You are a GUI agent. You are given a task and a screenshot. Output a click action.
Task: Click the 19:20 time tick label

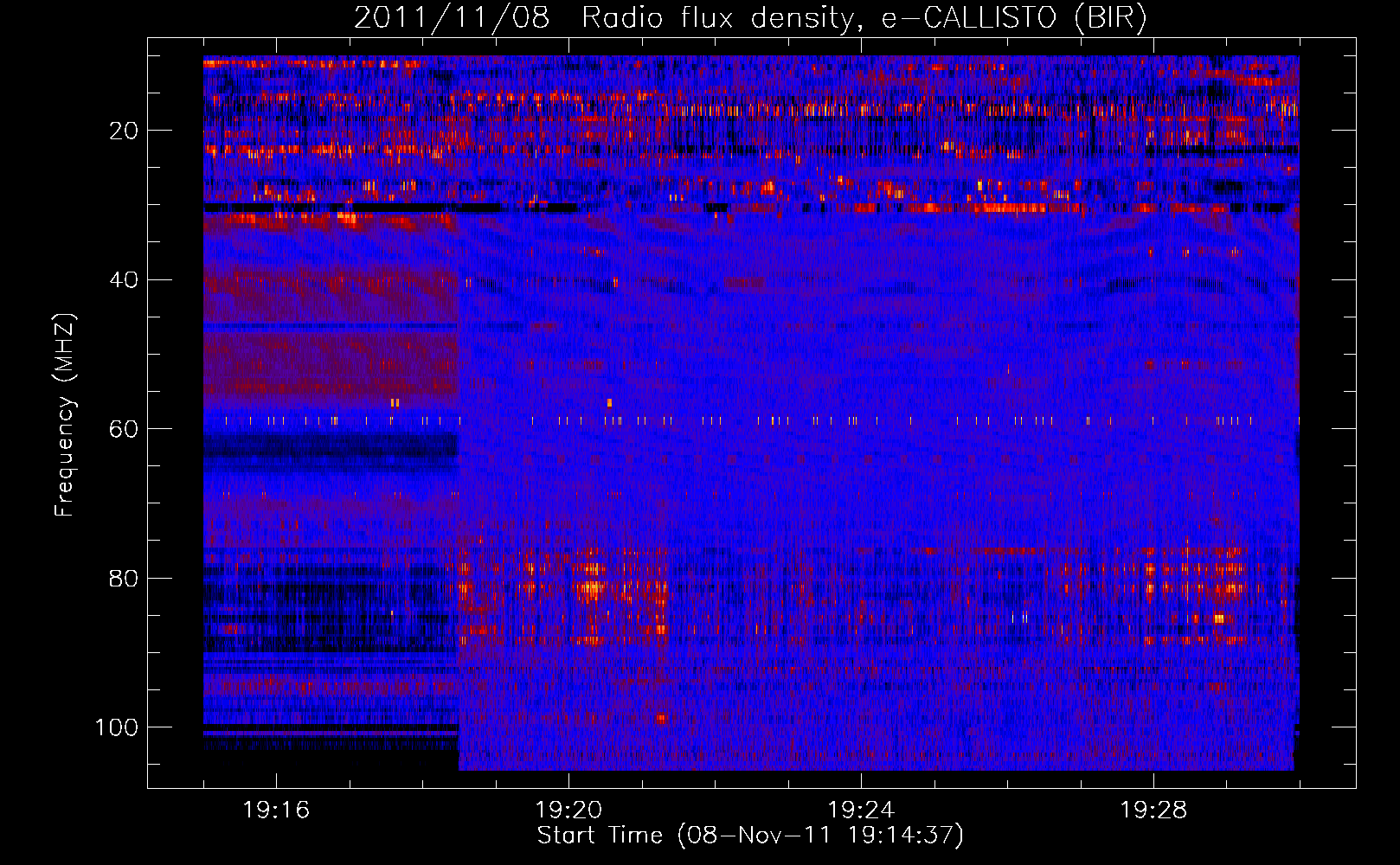(568, 811)
